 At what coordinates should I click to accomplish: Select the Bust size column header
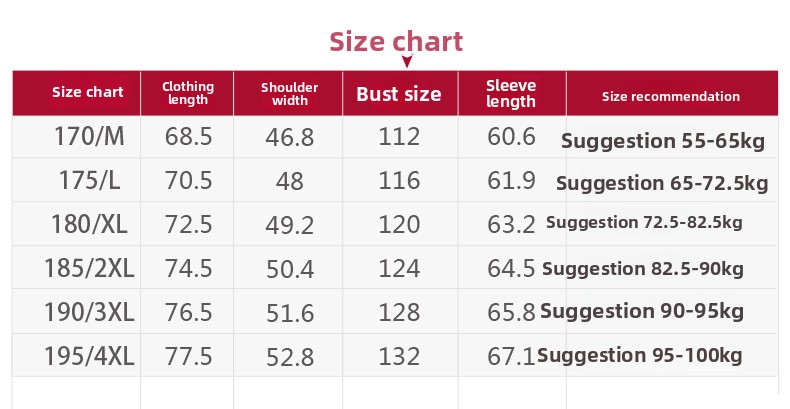click(399, 94)
